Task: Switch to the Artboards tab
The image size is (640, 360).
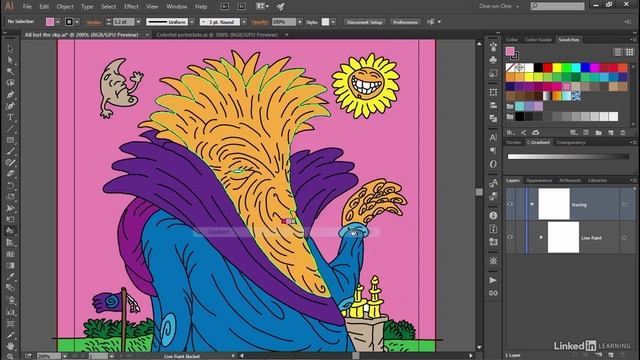Action: pos(570,180)
